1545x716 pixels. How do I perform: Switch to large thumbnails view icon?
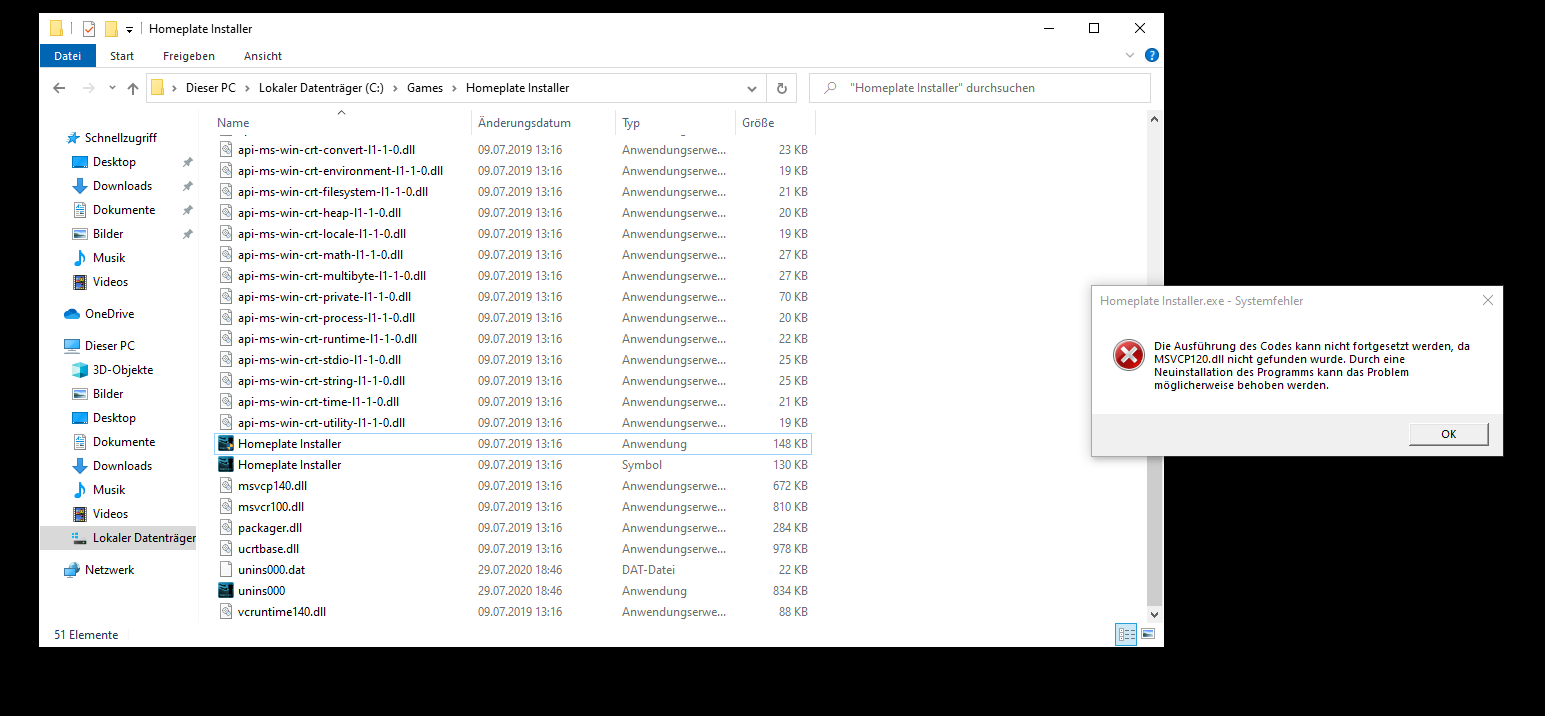[1148, 634]
